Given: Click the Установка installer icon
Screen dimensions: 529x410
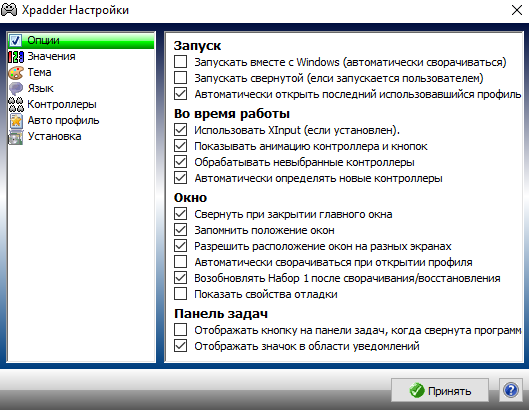Looking at the screenshot, I should 16,137.
